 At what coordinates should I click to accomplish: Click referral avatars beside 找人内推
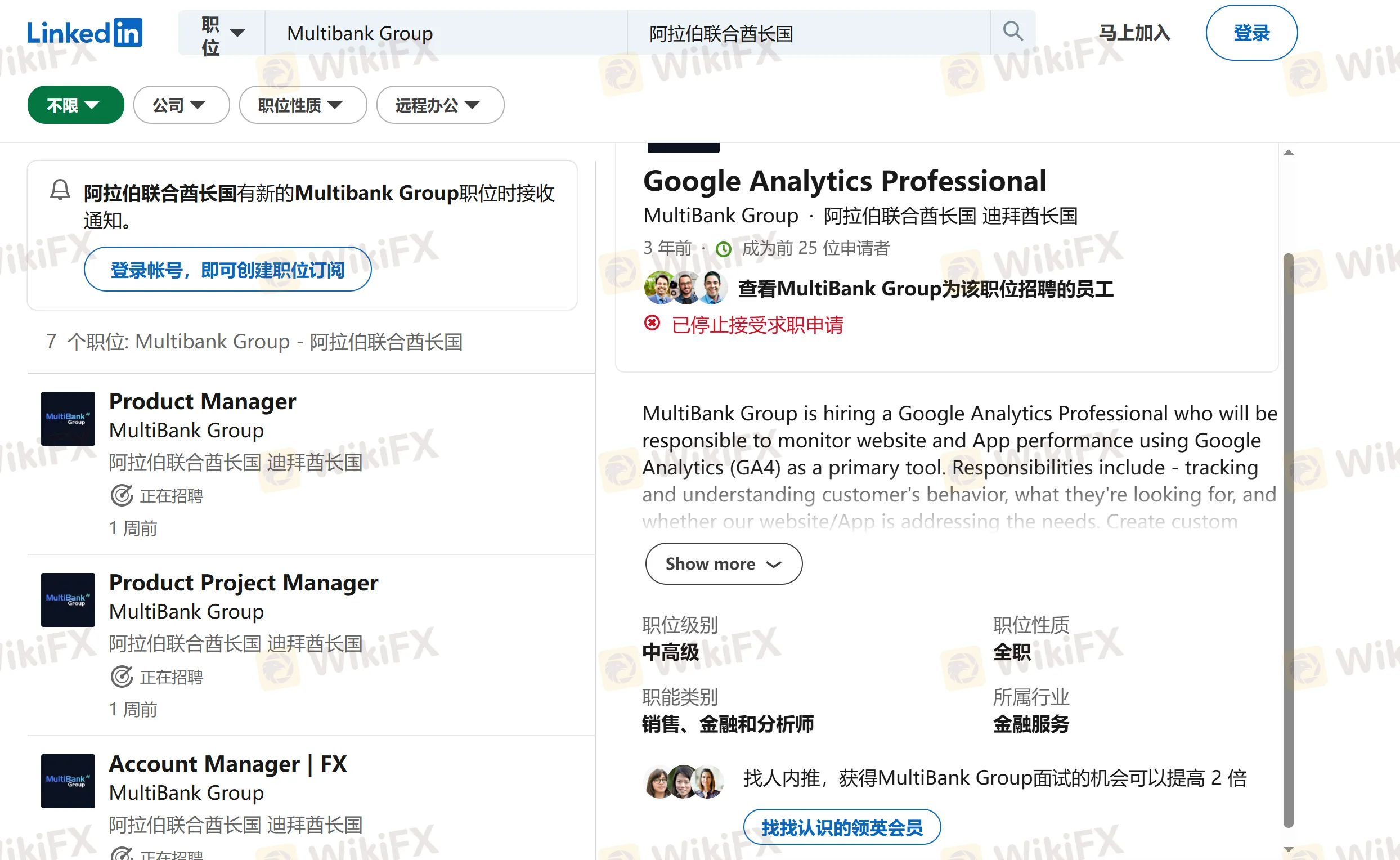684,782
